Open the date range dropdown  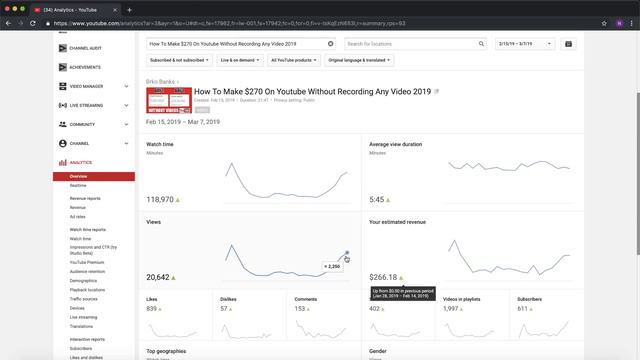click(525, 44)
